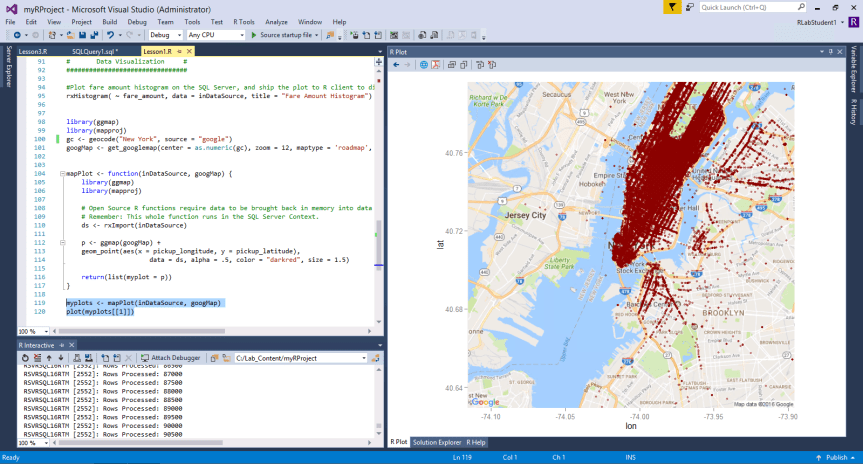This screenshot has width=863, height=464.
Task: Open the feedback flag notification icon
Action: click(672, 7)
